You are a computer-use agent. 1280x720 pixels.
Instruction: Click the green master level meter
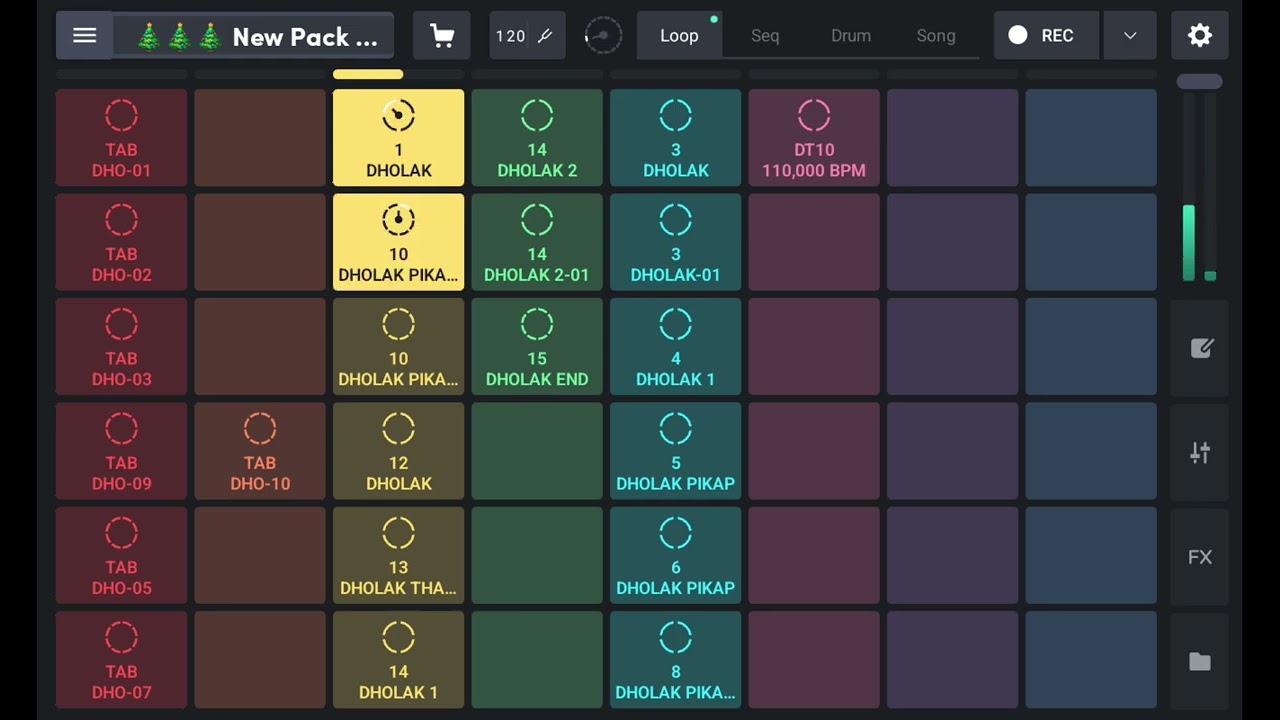pyautogui.click(x=1189, y=243)
